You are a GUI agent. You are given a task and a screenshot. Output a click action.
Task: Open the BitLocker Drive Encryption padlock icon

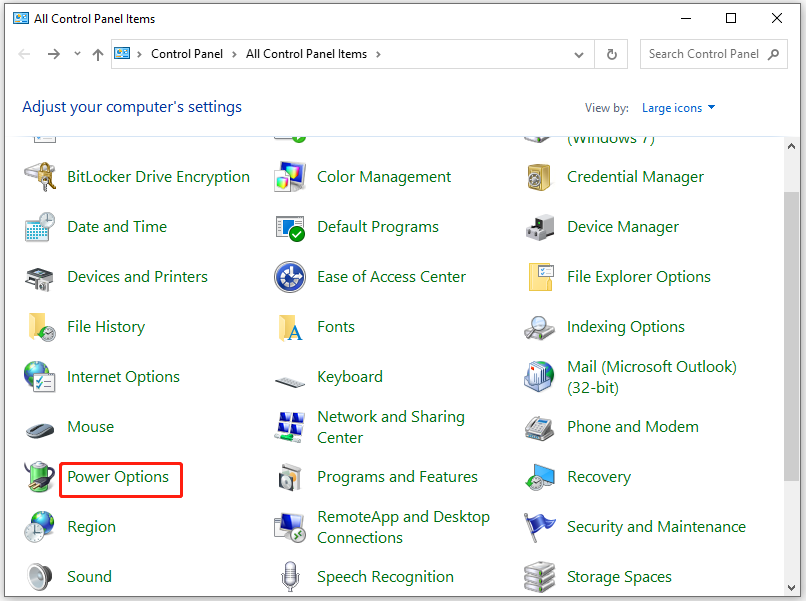pos(40,176)
